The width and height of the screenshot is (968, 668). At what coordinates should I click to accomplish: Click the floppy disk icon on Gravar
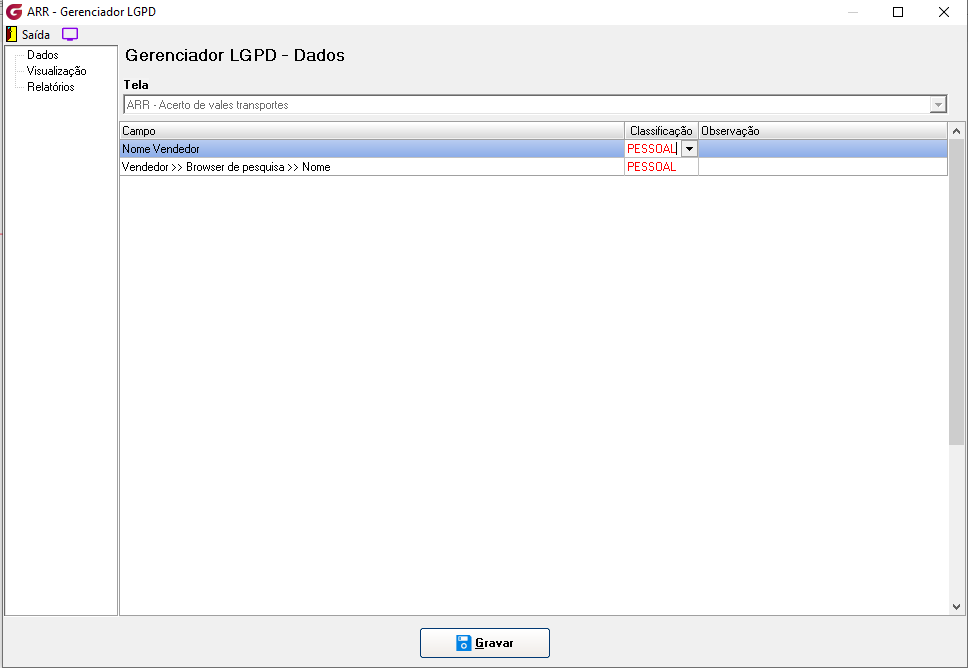464,643
